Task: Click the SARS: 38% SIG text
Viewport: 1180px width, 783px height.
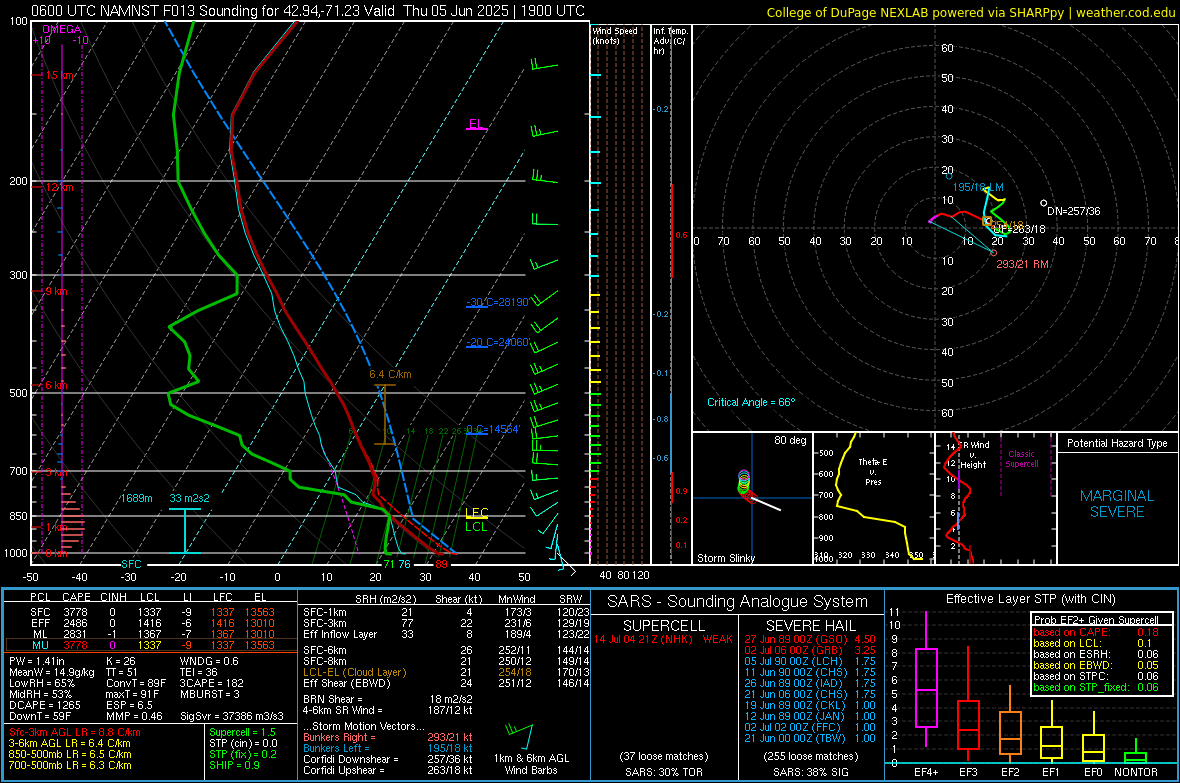Action: [x=810, y=772]
